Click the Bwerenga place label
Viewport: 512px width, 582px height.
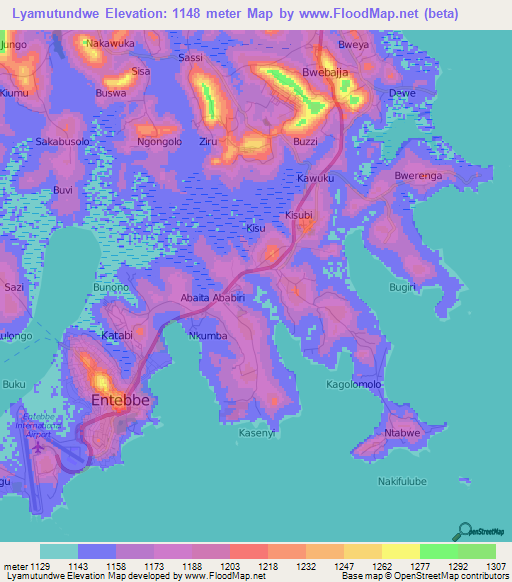tap(418, 176)
